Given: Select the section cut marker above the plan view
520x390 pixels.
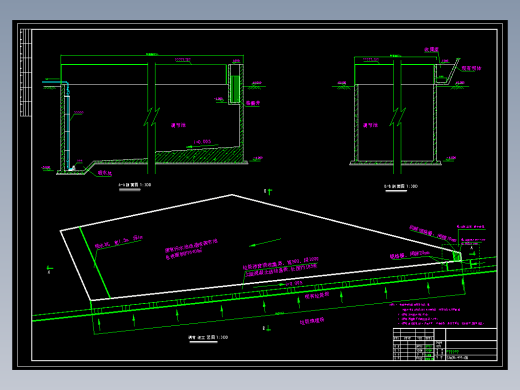Looking at the screenshot, I should (x=268, y=192).
